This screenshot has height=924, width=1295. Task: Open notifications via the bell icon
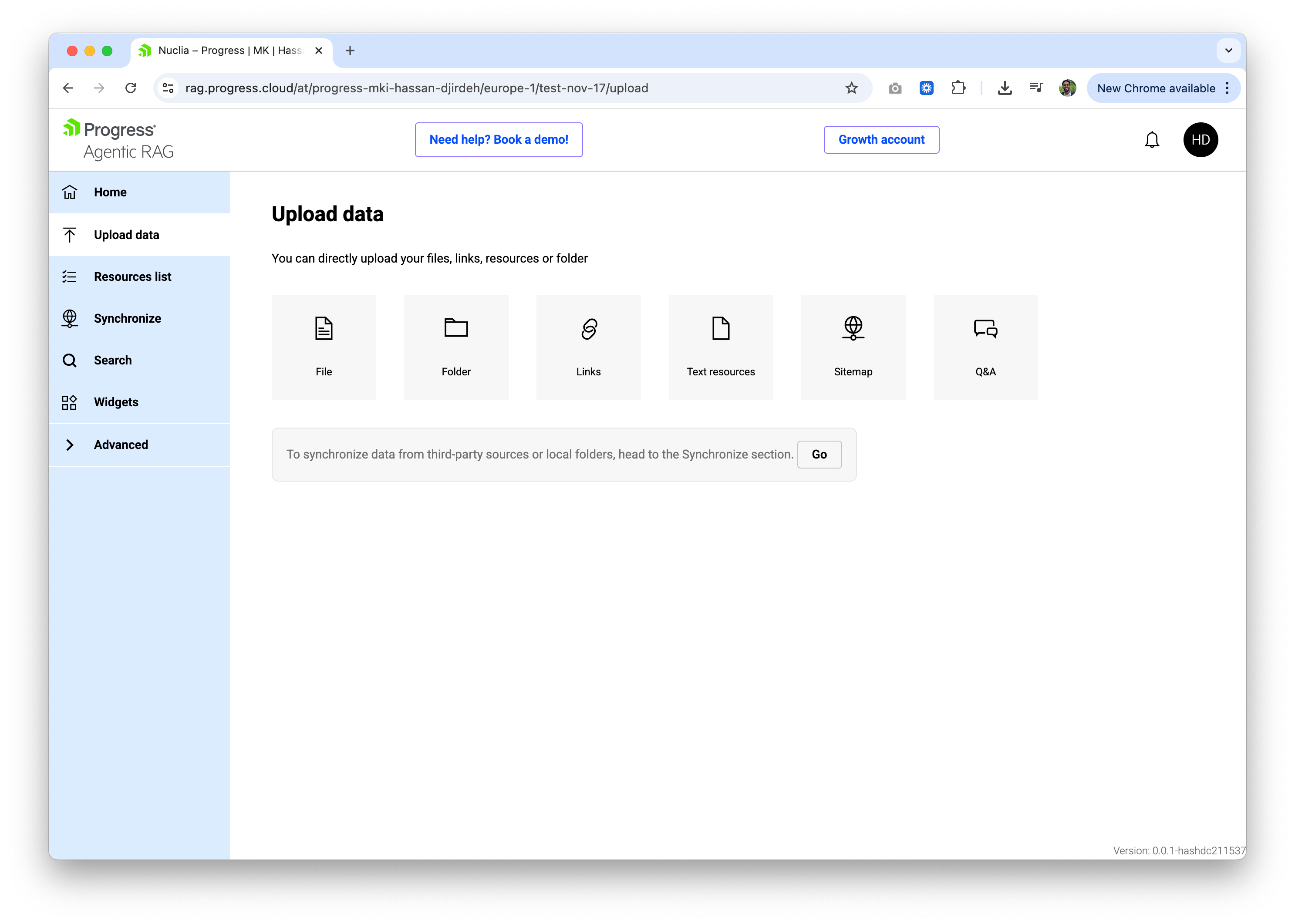1152,139
